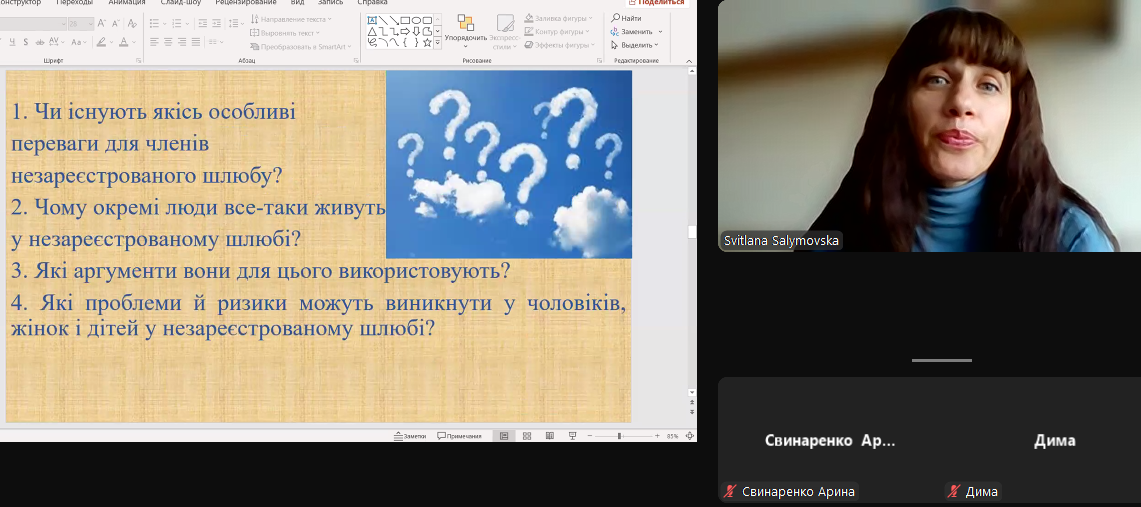Image resolution: width=1141 pixels, height=507 pixels.
Task: Select the freeform scribble shape
Action: (372, 42)
